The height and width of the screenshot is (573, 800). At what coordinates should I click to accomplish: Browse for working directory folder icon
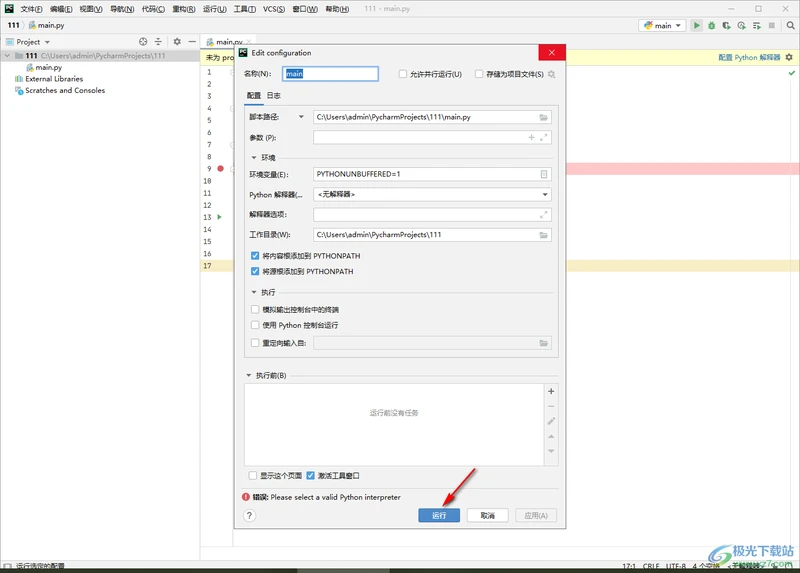(544, 235)
